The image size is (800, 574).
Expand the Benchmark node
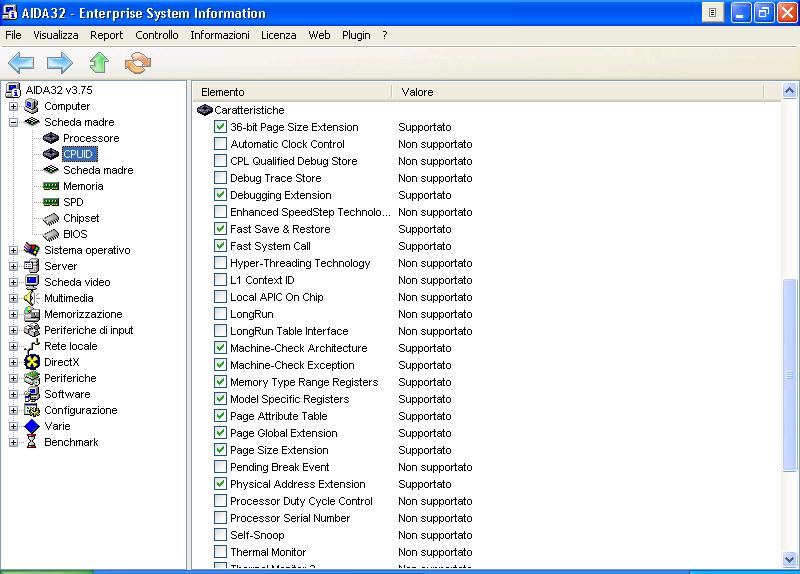(x=13, y=442)
